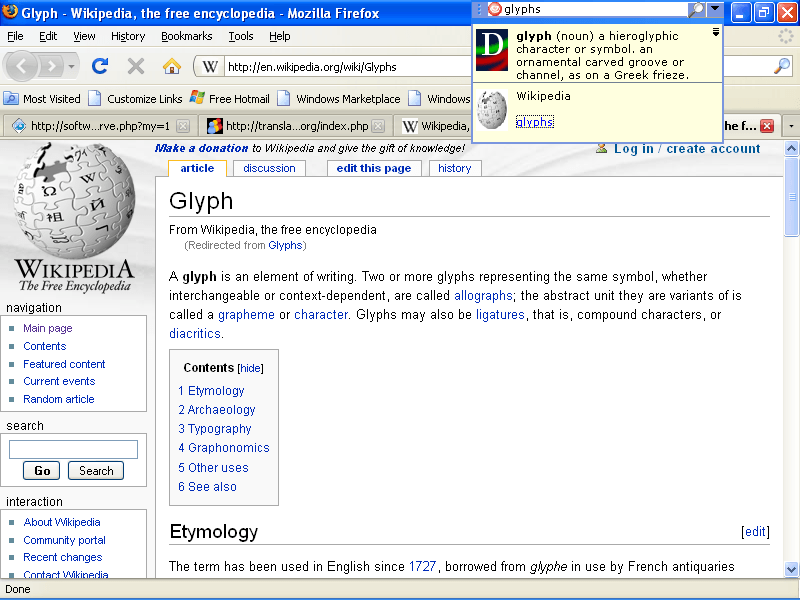Open the History menu
The image size is (800, 600).
[x=127, y=36]
